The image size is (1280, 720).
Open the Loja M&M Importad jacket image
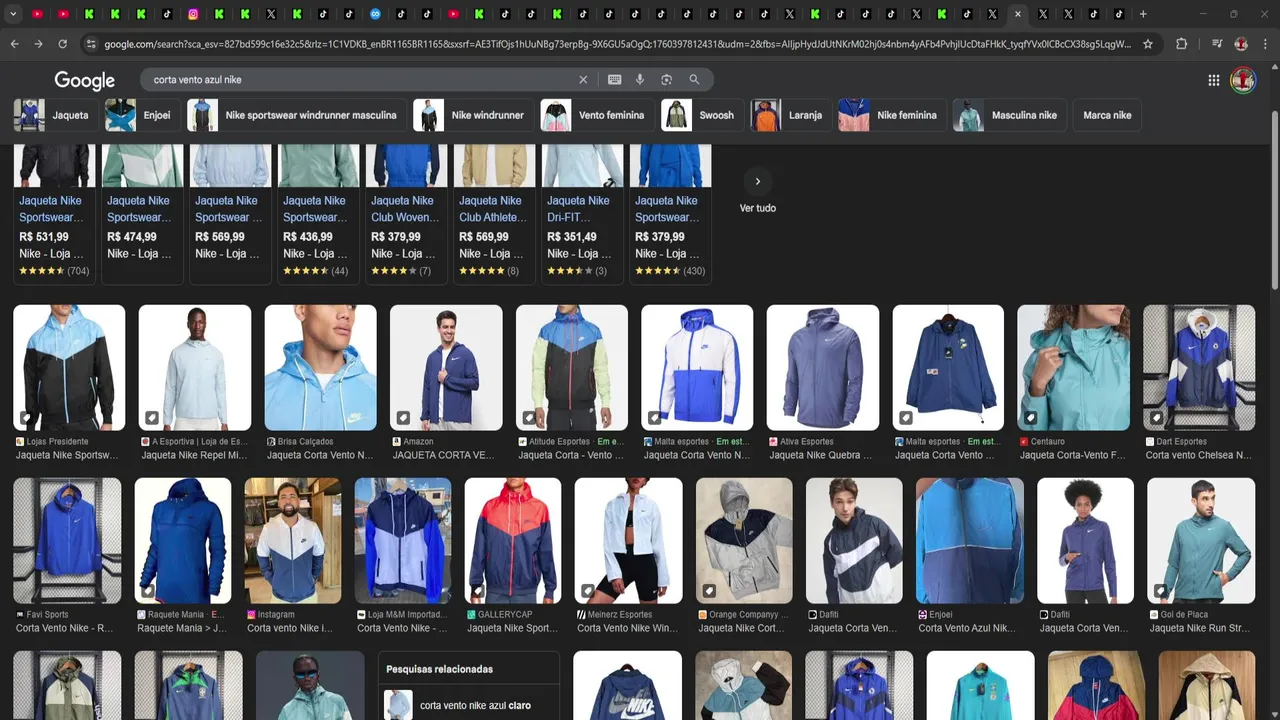click(x=403, y=540)
